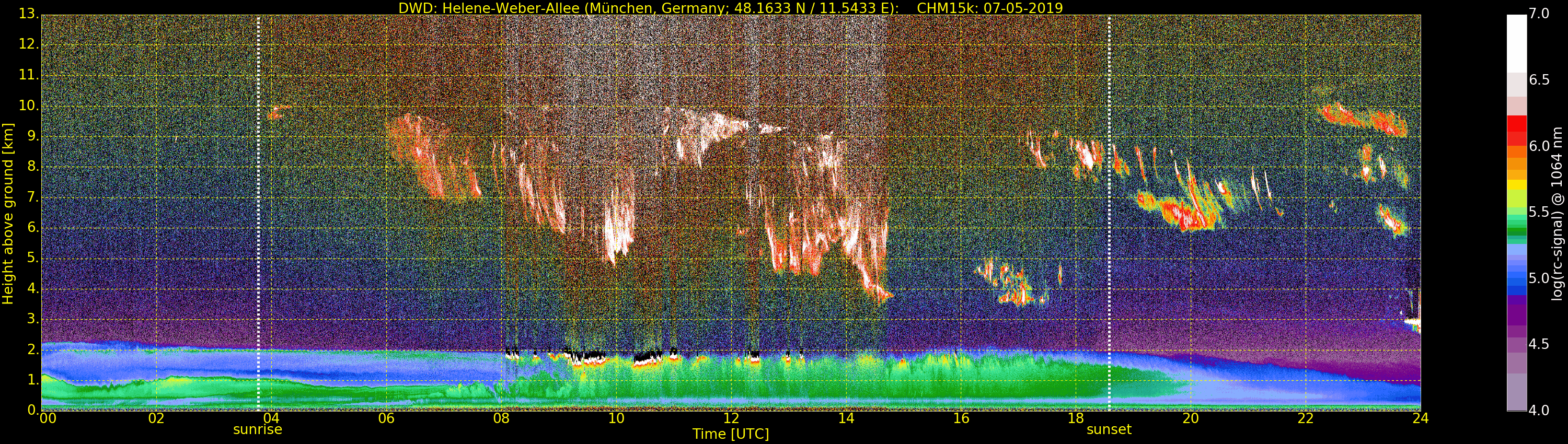
Task: Click the log(rc-signal) @ 1064 nm colorbar label
Action: click(x=1558, y=214)
